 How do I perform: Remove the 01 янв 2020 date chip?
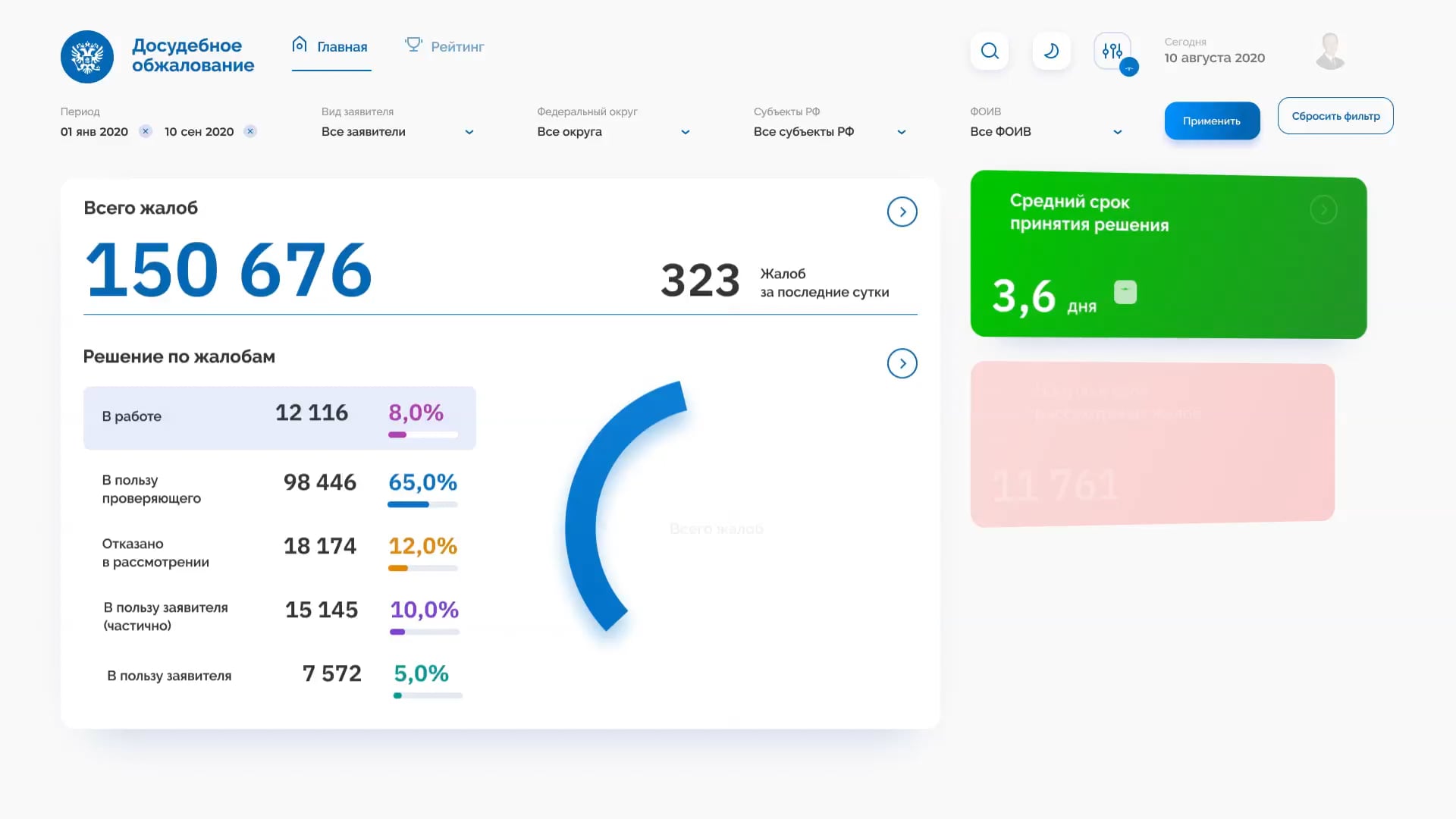145,130
